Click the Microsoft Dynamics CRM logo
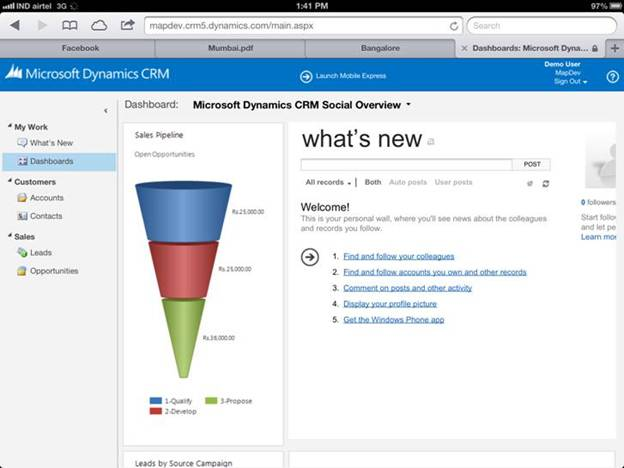 (x=88, y=74)
